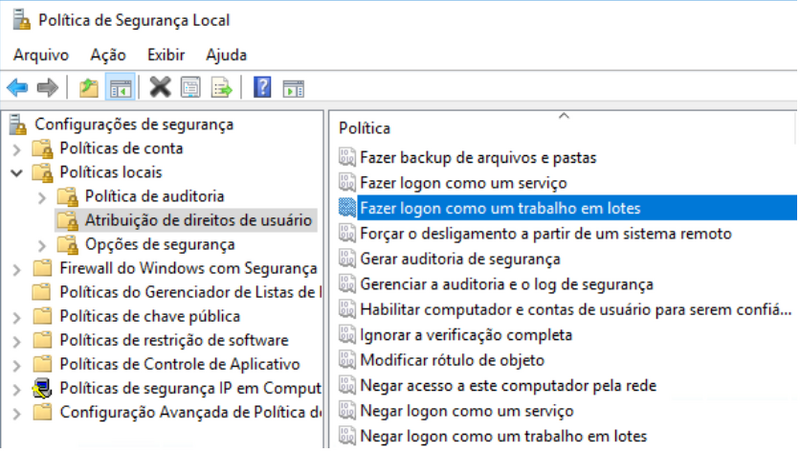Image resolution: width=800 pixels, height=453 pixels.
Task: Click icon beside Forçar o desligamento policy
Action: click(x=347, y=233)
